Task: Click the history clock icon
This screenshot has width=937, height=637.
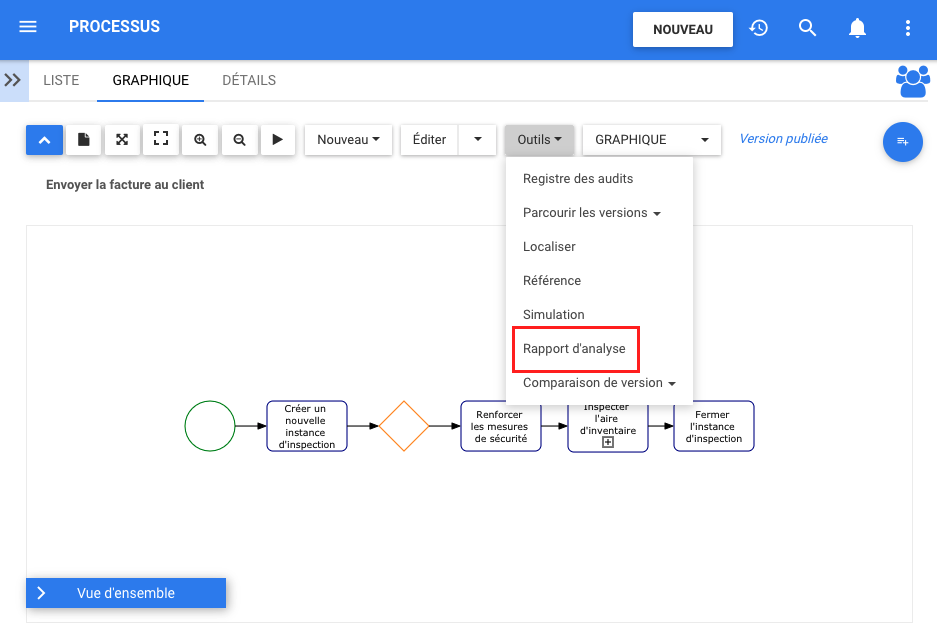Action: coord(759,28)
